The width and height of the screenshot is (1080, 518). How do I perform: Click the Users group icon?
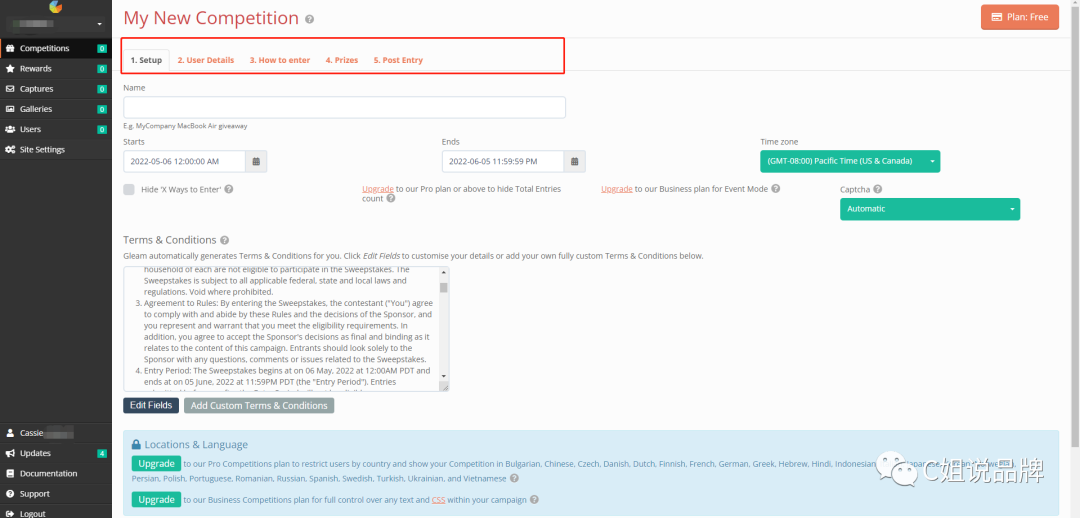[10, 130]
